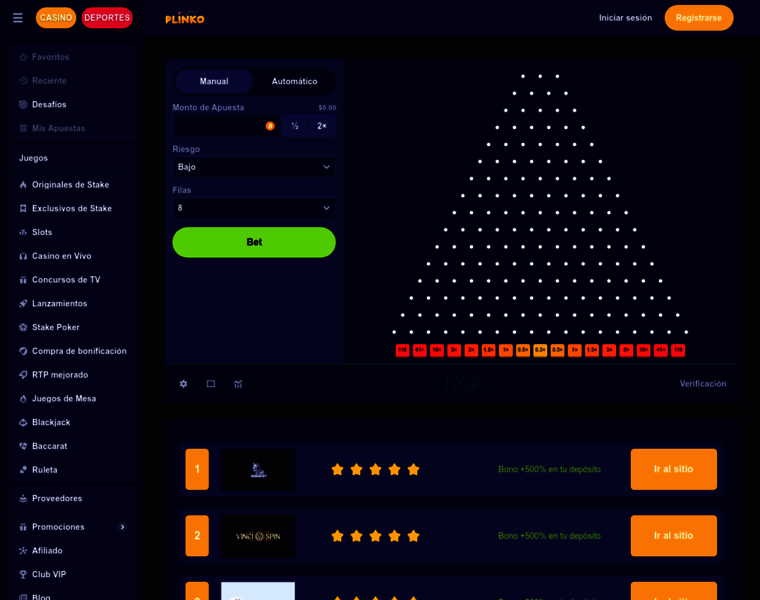
Task: Click Ir al sitio for rank 1
Action: [x=674, y=469]
